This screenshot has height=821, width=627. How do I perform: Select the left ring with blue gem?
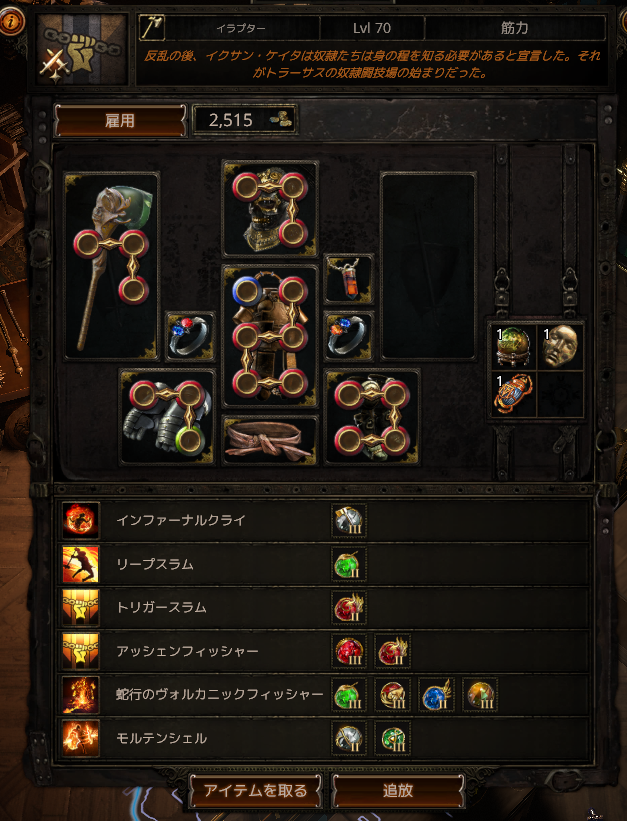[190, 336]
